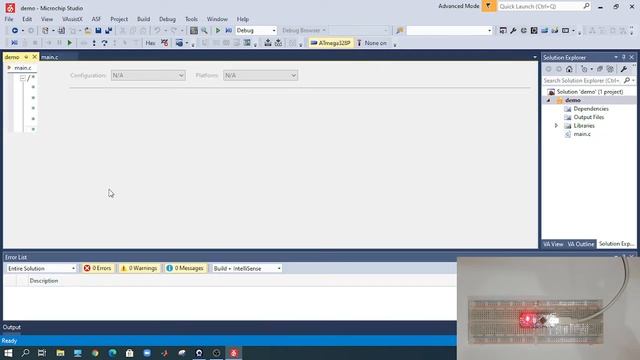Open the Build + IntelliSense dropdown
The image size is (640, 360).
pos(247,269)
